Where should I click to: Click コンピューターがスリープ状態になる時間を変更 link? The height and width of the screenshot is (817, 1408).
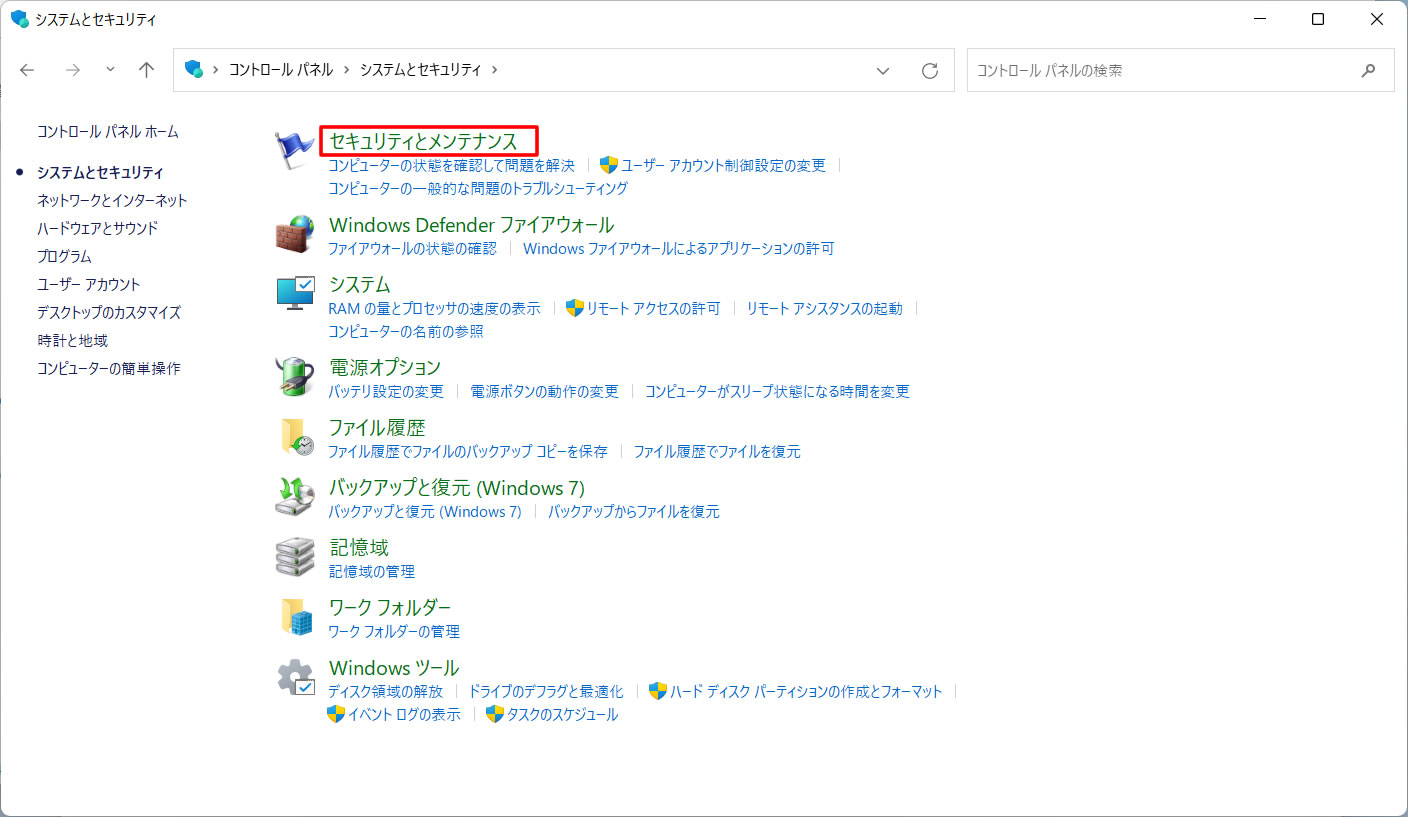click(778, 391)
